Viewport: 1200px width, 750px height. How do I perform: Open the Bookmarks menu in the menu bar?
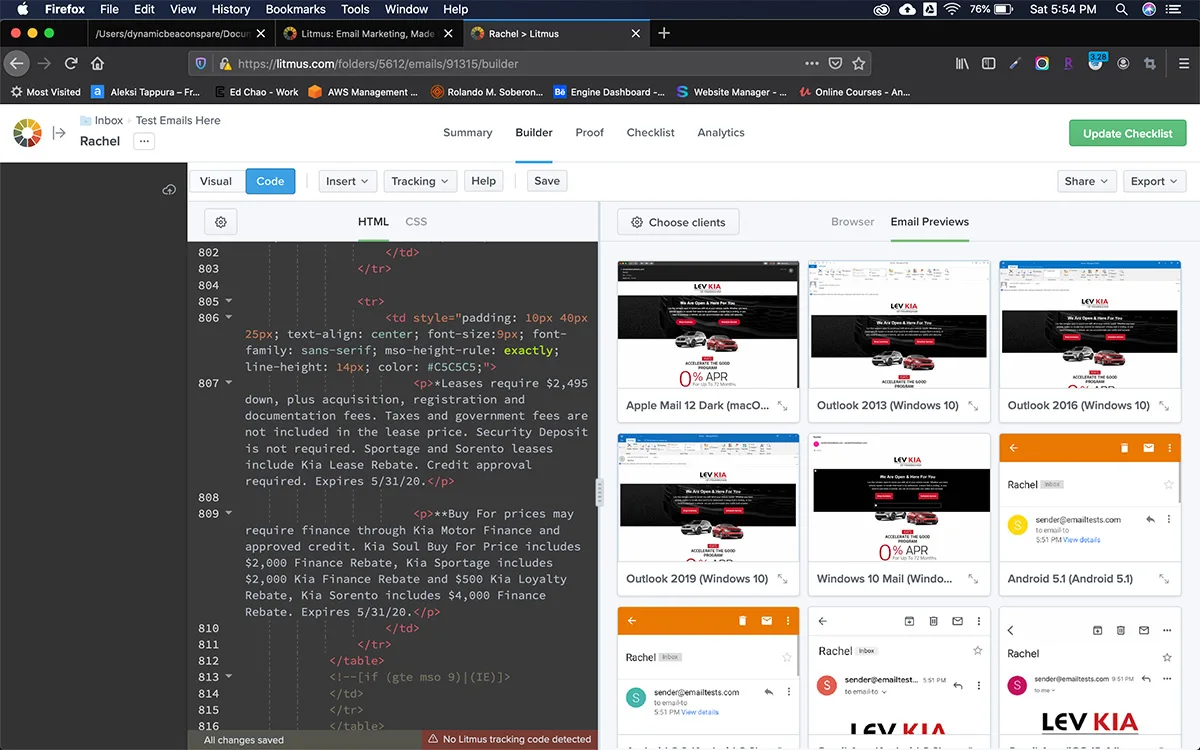pyautogui.click(x=296, y=9)
